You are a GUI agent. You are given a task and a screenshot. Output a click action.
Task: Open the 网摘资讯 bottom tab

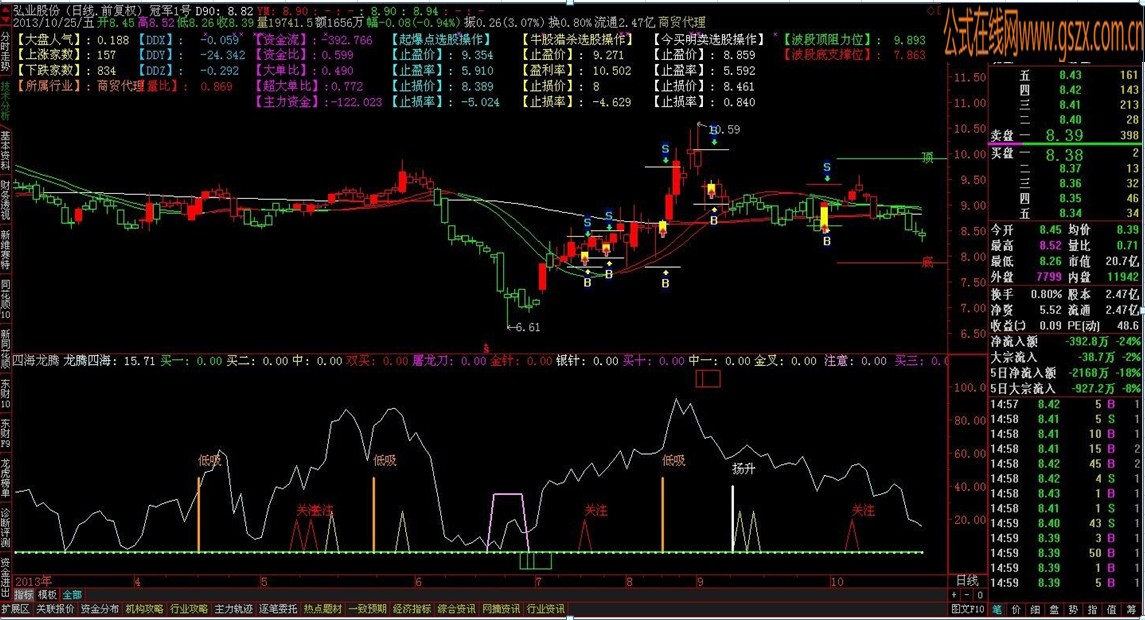coord(501,609)
